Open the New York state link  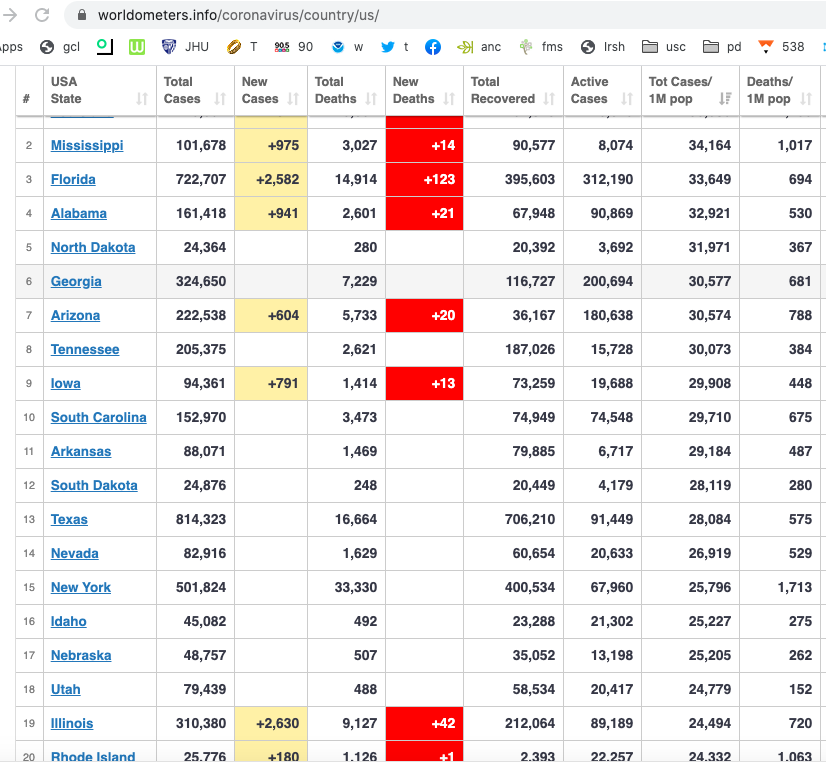(81, 587)
